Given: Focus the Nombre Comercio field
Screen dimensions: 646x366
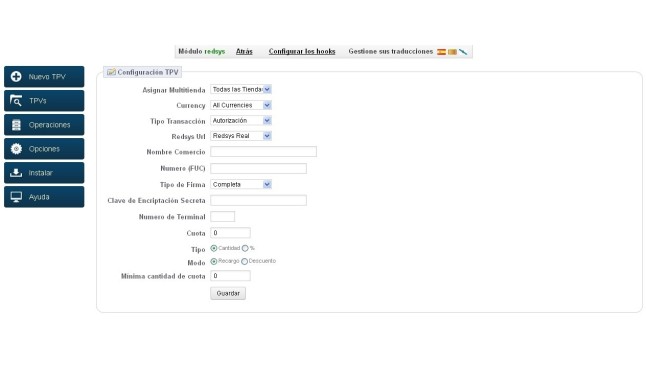Looking at the screenshot, I should (x=263, y=152).
